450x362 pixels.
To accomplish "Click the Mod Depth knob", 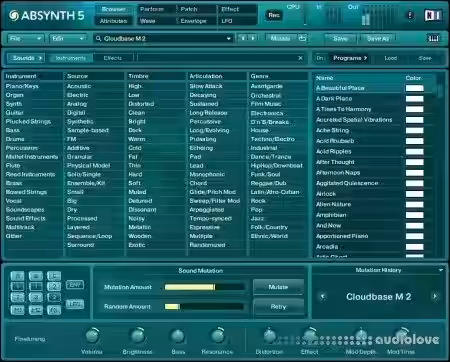I will [360, 335].
